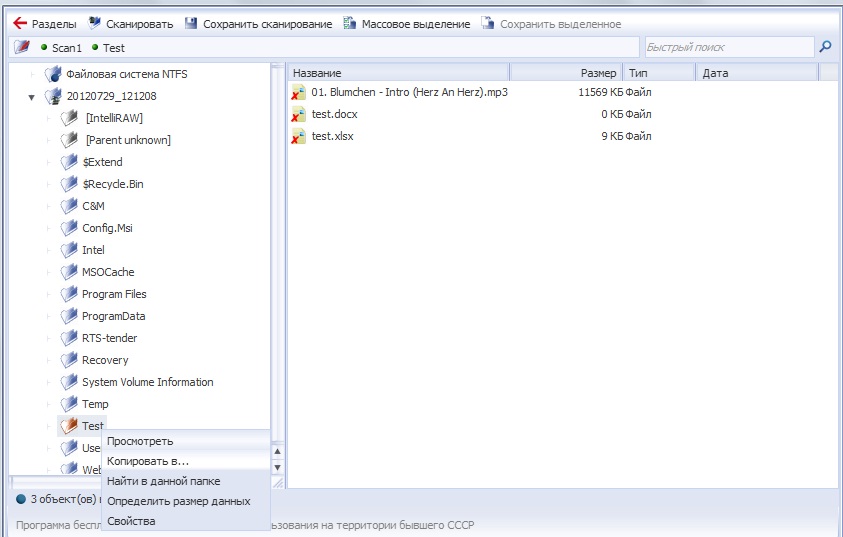Click tree scrollbar up arrow
Screen dimensions: 843x537
pos(277,451)
